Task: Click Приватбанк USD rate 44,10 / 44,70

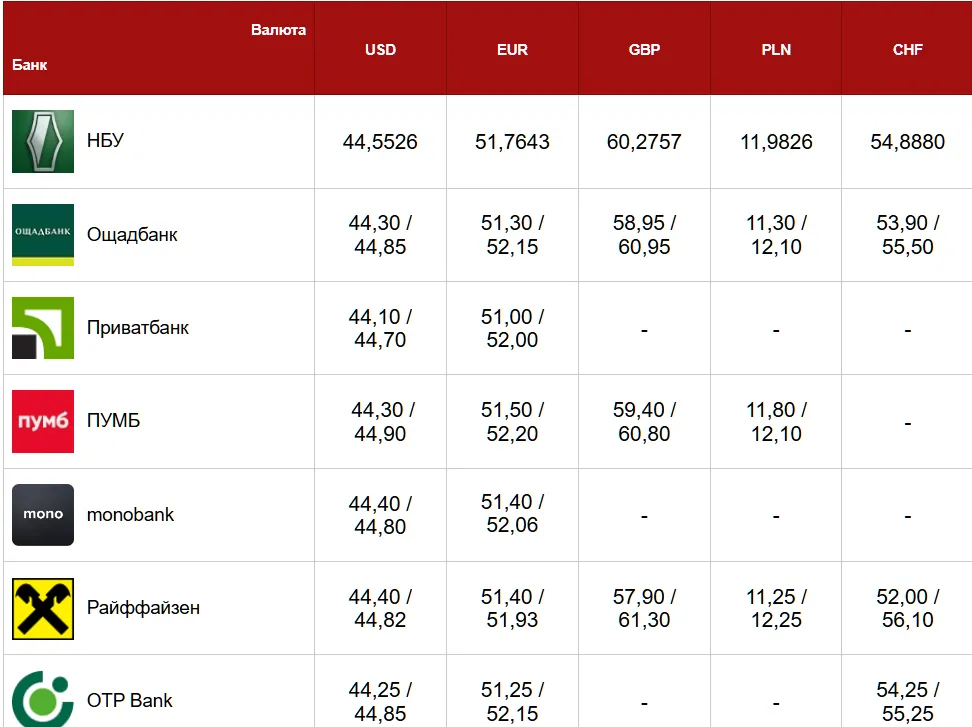Action: pos(380,328)
